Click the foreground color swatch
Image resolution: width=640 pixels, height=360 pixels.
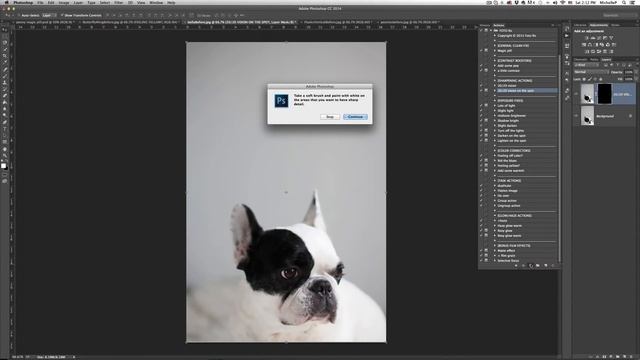point(4,165)
